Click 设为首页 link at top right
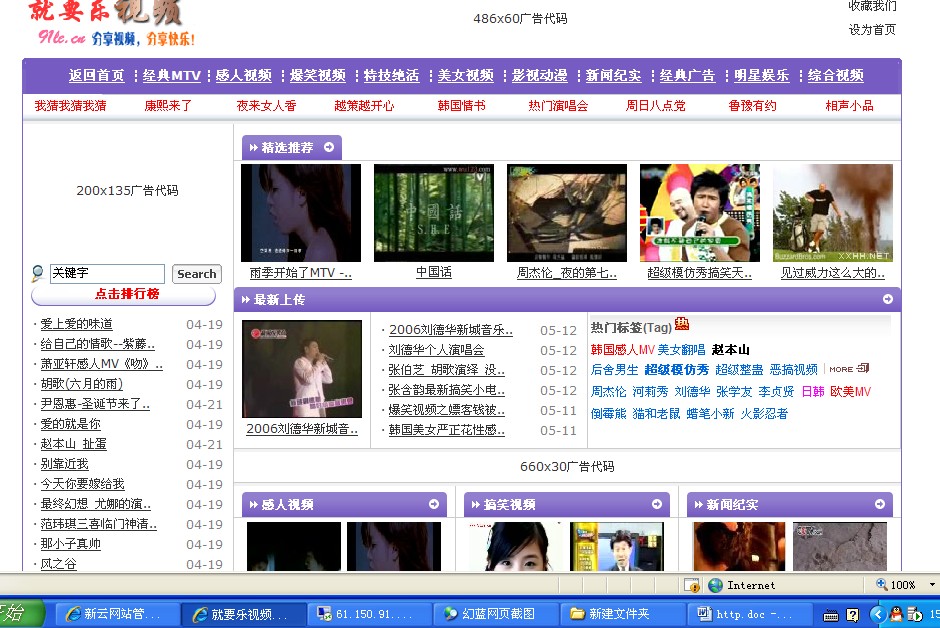 (x=872, y=30)
